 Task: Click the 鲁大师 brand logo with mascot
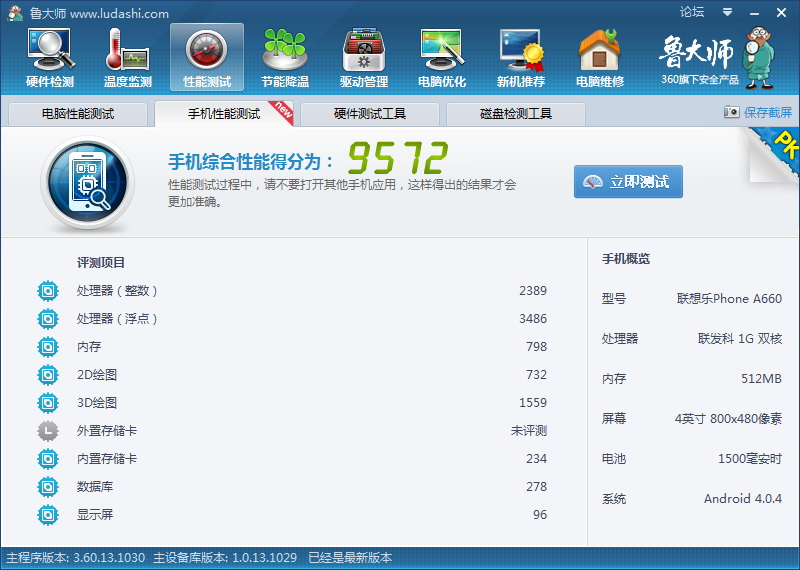click(x=717, y=58)
